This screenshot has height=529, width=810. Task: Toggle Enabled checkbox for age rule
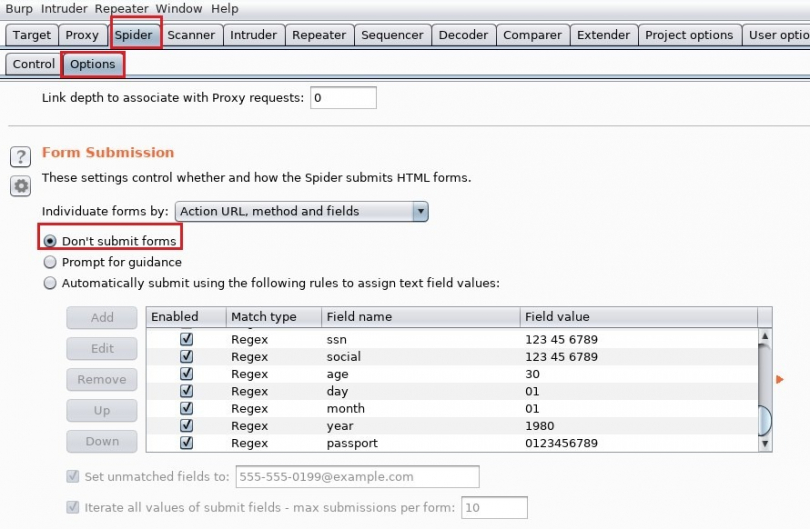(186, 374)
